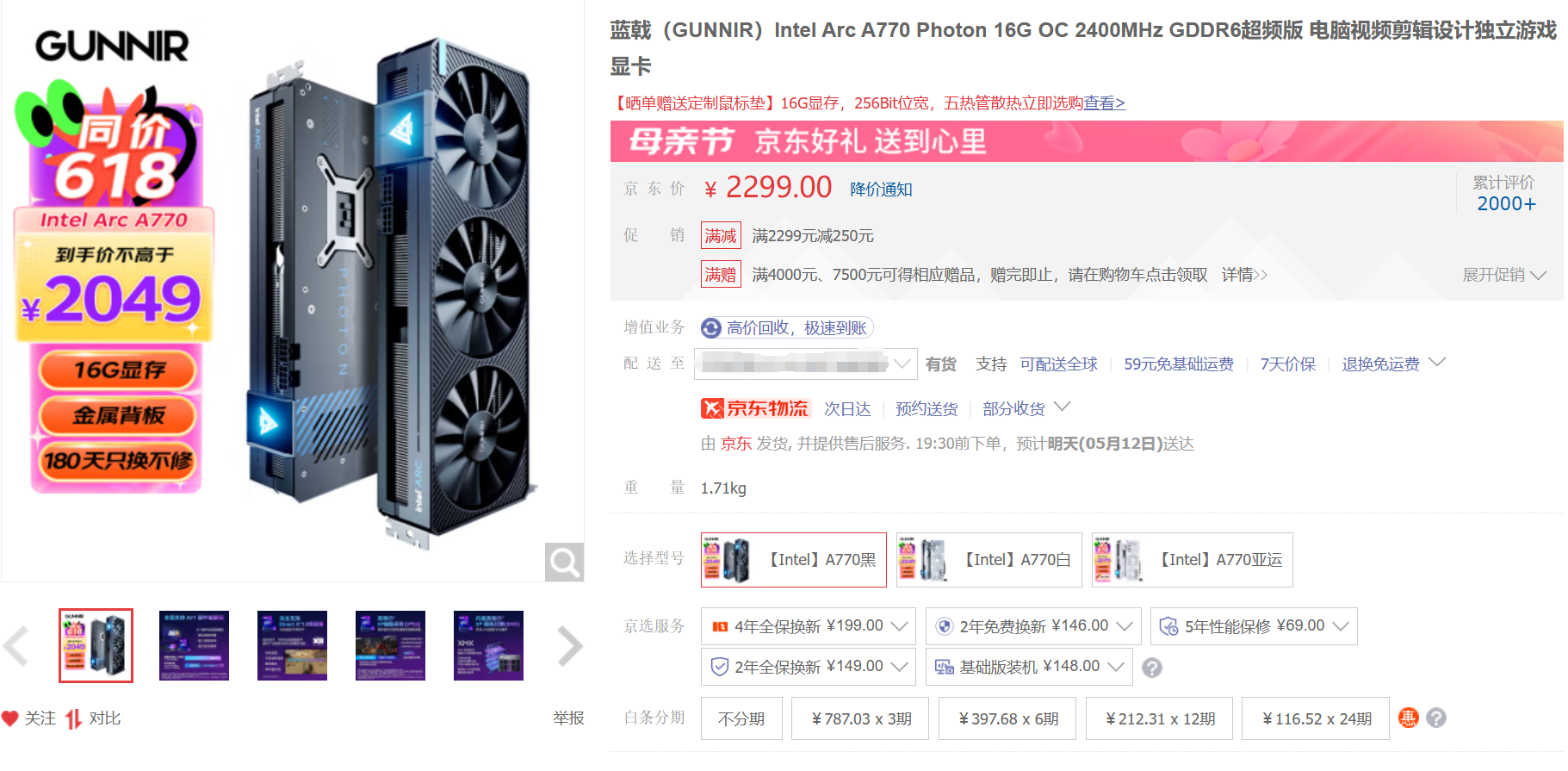Image resolution: width=1568 pixels, height=771 pixels.
Task: Click the magnifier zoom icon on product image
Action: [565, 562]
